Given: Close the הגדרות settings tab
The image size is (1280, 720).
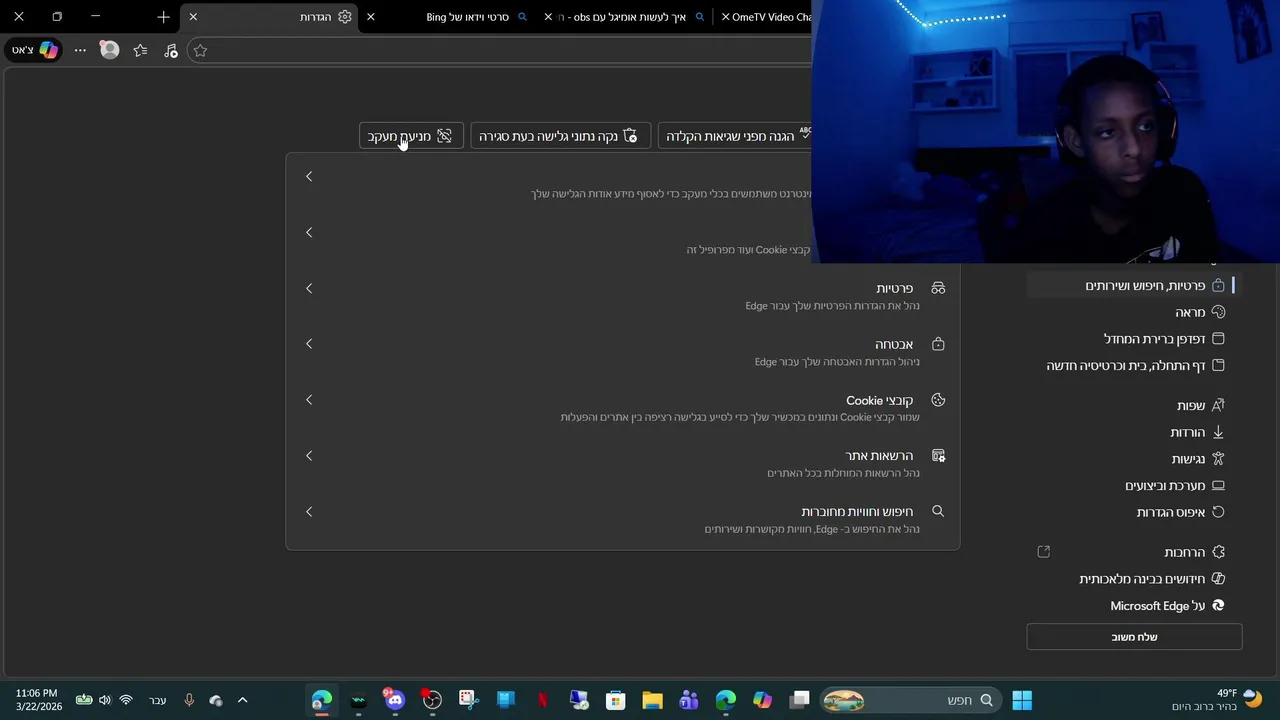Looking at the screenshot, I should [193, 17].
